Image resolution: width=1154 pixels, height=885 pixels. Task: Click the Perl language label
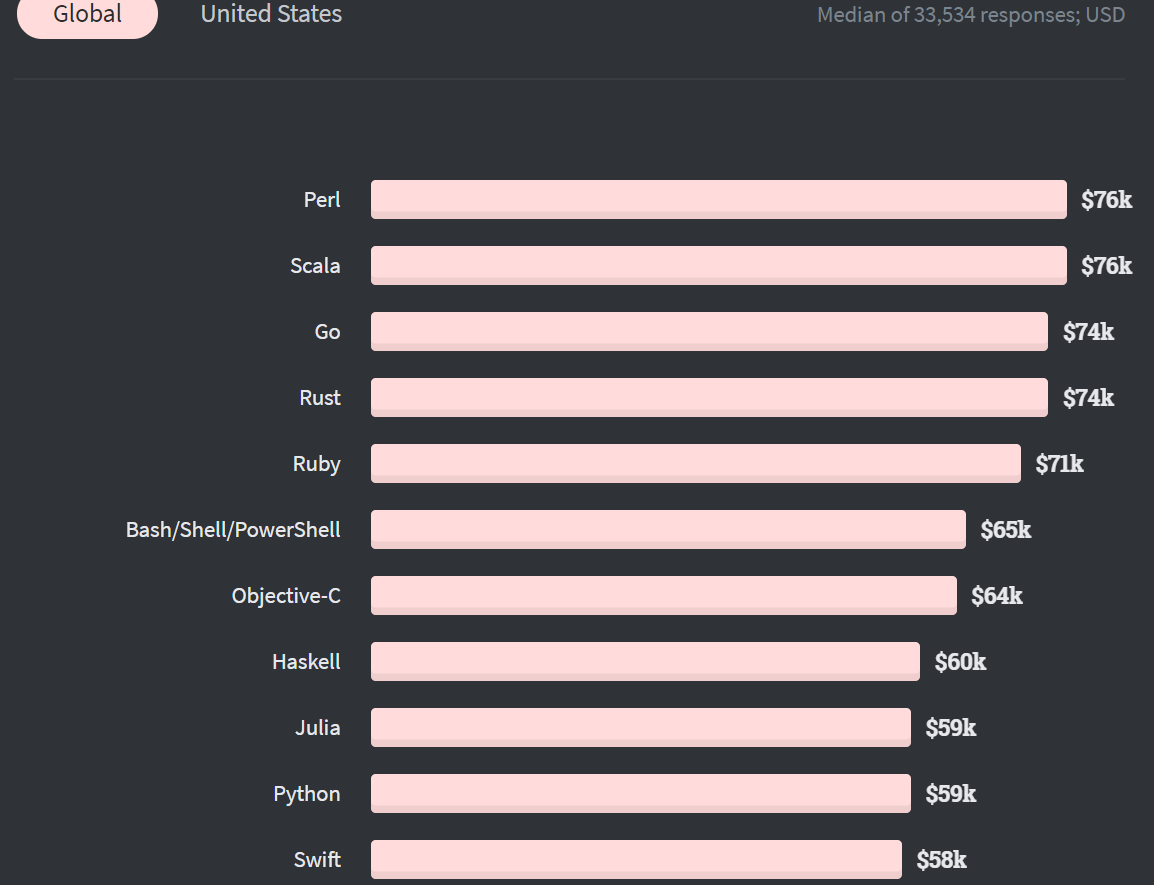(322, 200)
